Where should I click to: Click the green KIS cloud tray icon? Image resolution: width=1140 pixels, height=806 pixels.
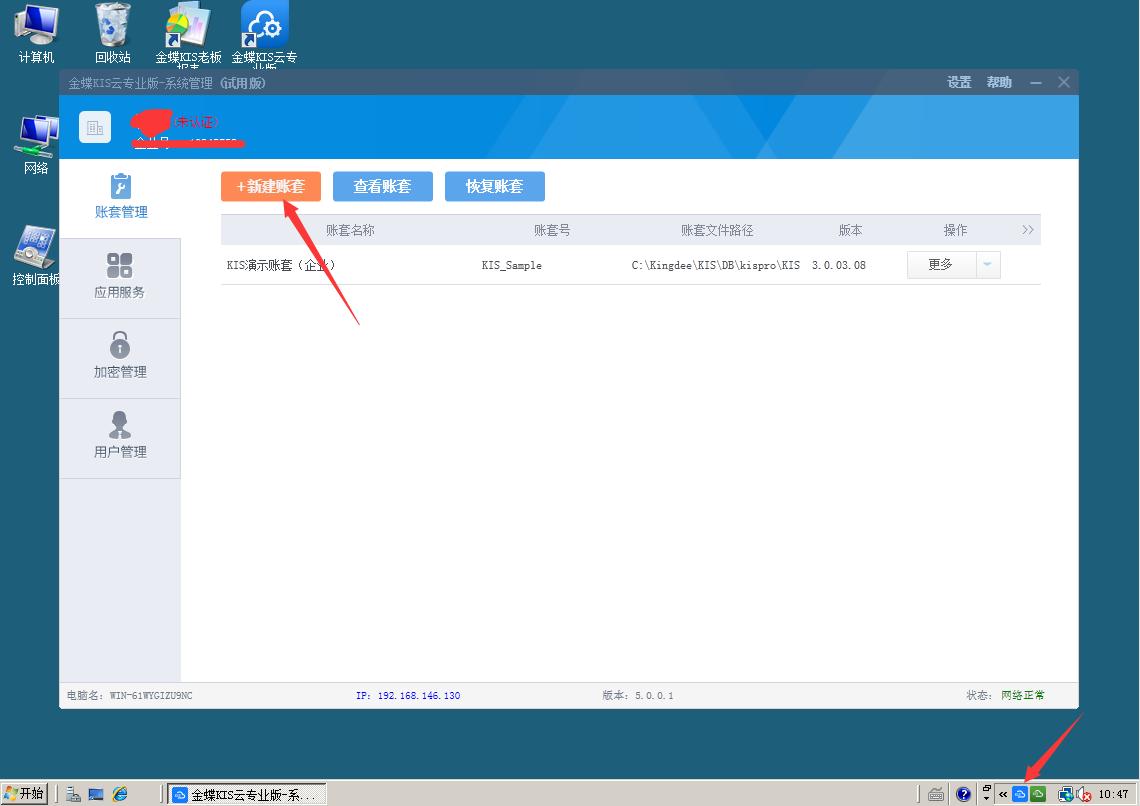pos(1037,794)
